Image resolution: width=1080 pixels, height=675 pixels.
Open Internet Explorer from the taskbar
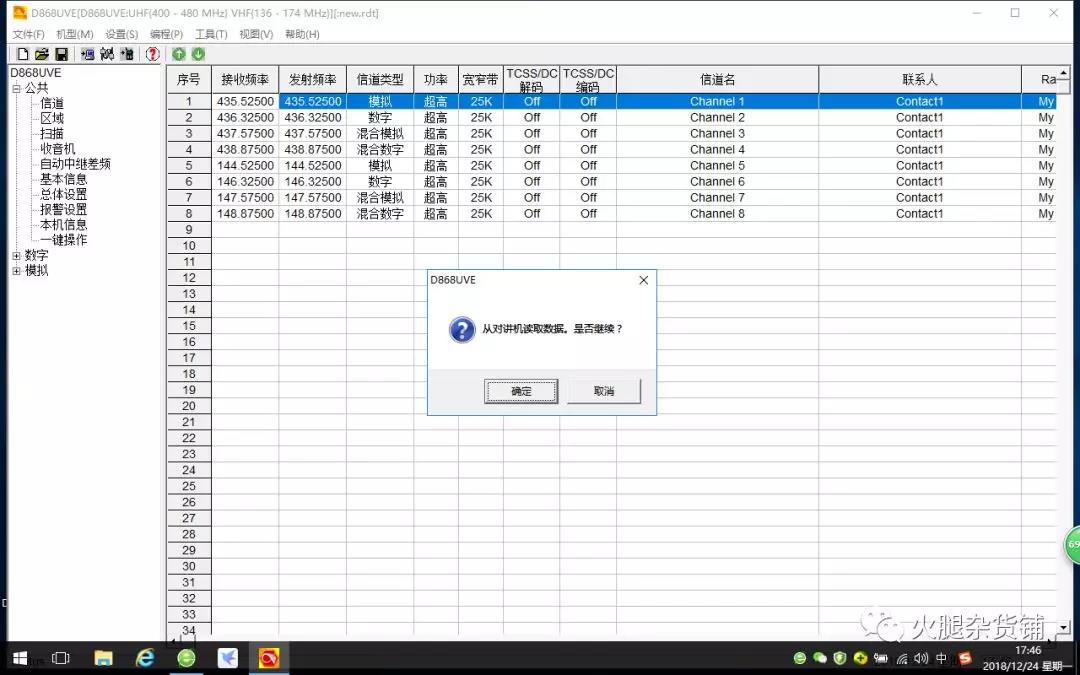pyautogui.click(x=145, y=657)
